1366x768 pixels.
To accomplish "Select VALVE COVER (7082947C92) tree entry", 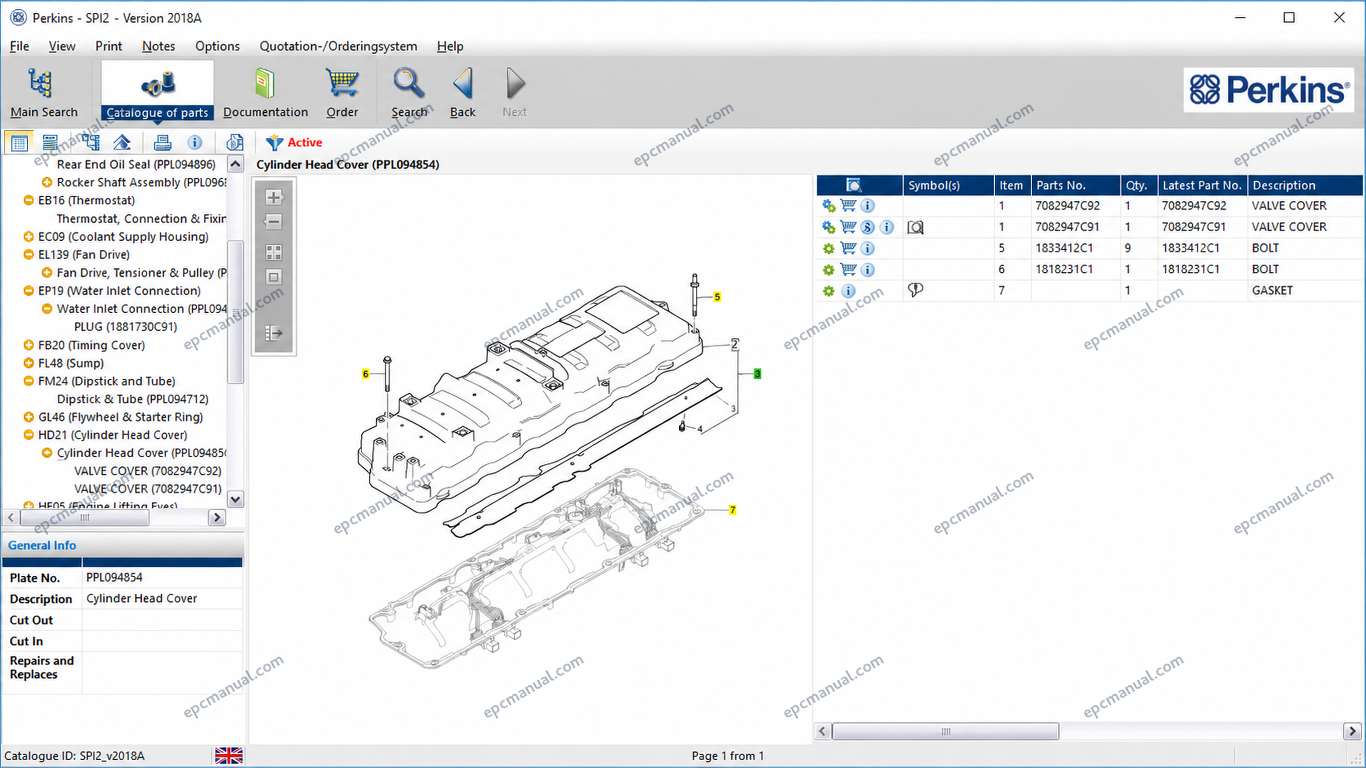I will [x=148, y=471].
